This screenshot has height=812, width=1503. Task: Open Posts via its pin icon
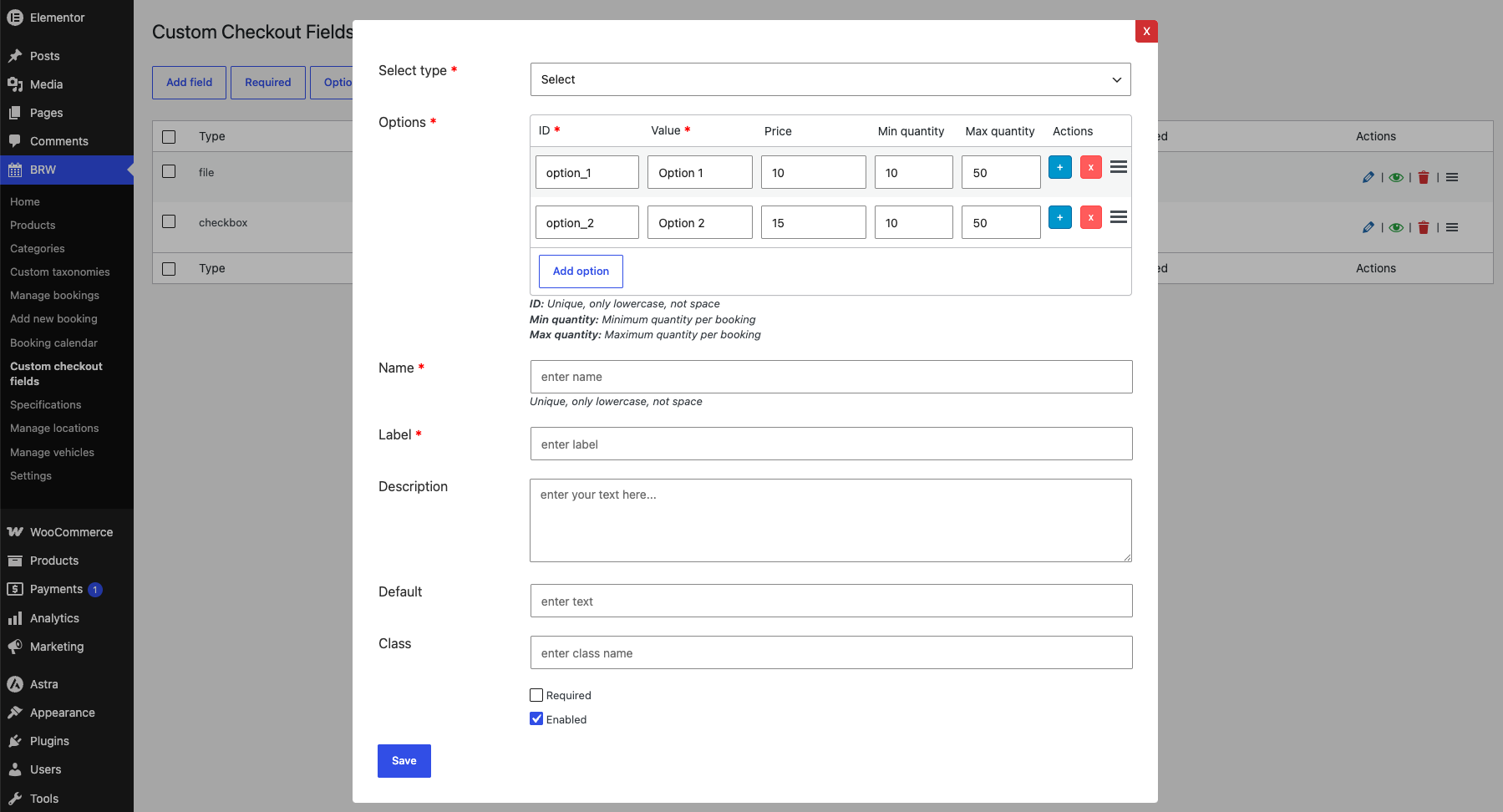15,56
